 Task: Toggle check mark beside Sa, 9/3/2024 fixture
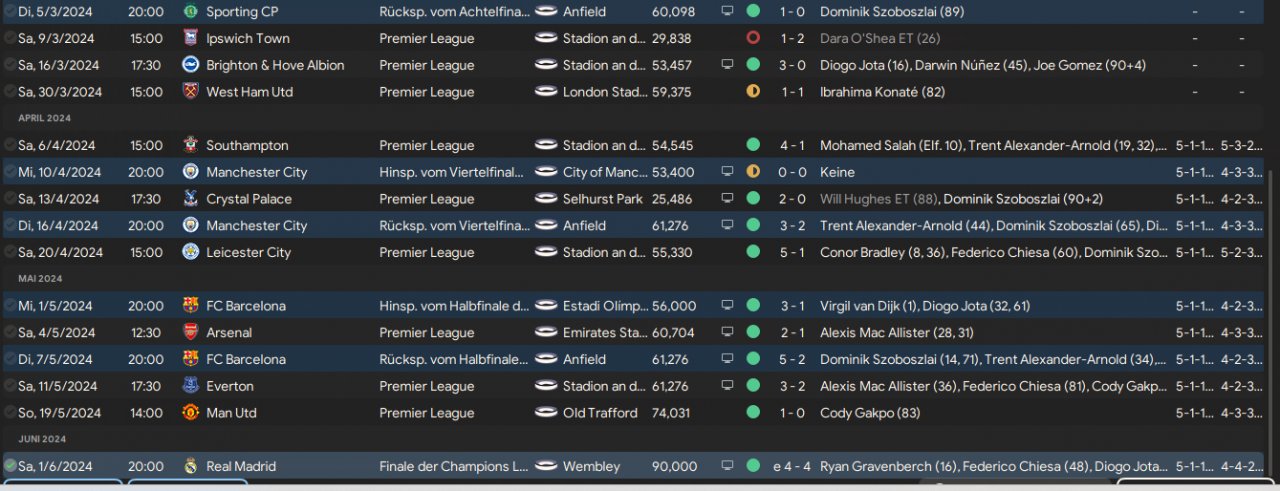[10, 38]
